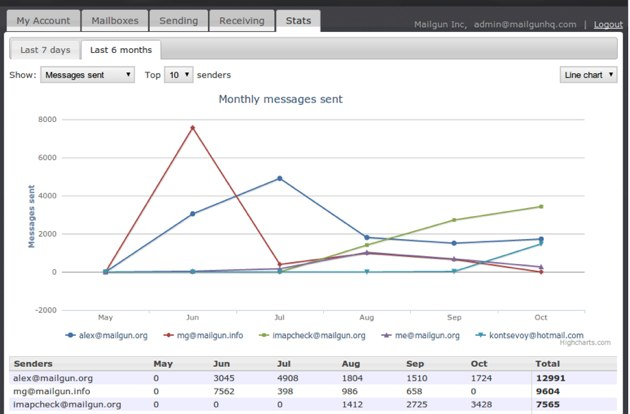
Task: Open the Messages sent dropdown
Action: [87, 75]
